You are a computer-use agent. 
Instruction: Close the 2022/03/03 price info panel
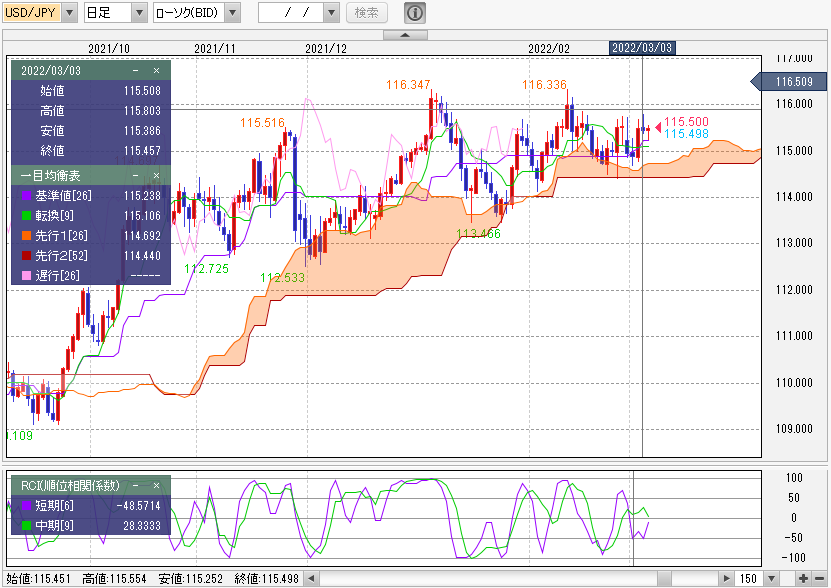[157, 71]
